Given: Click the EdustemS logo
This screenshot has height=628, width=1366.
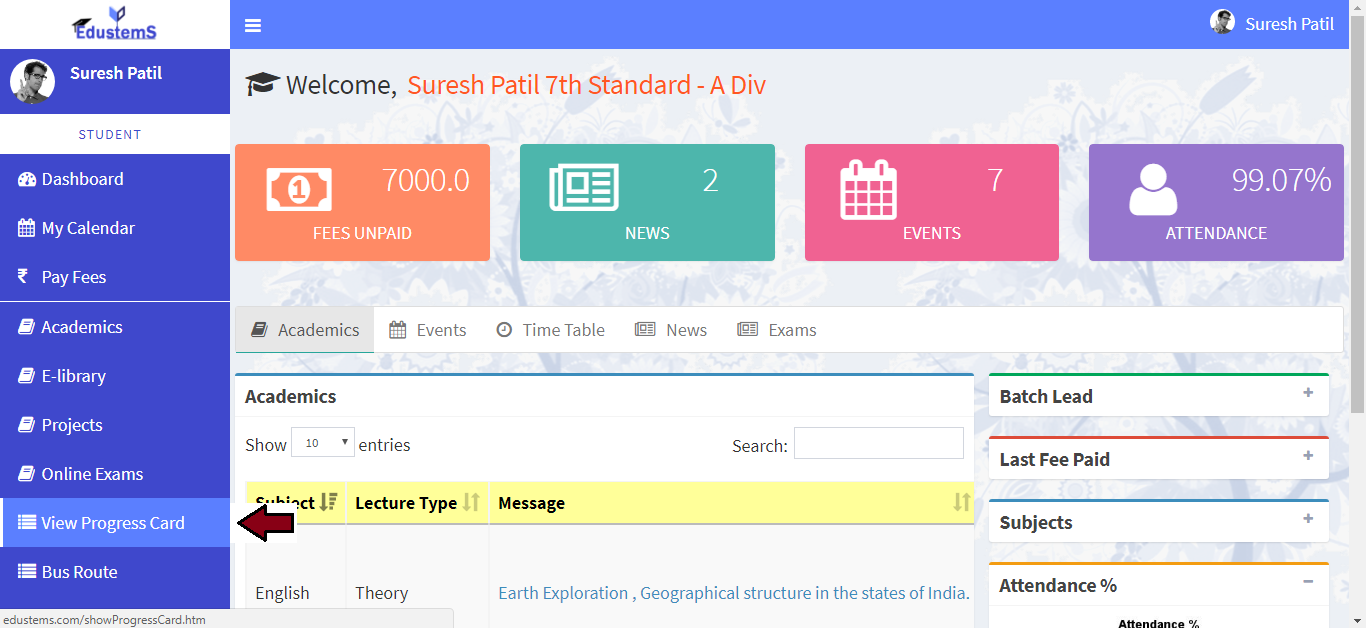Looking at the screenshot, I should [114, 24].
